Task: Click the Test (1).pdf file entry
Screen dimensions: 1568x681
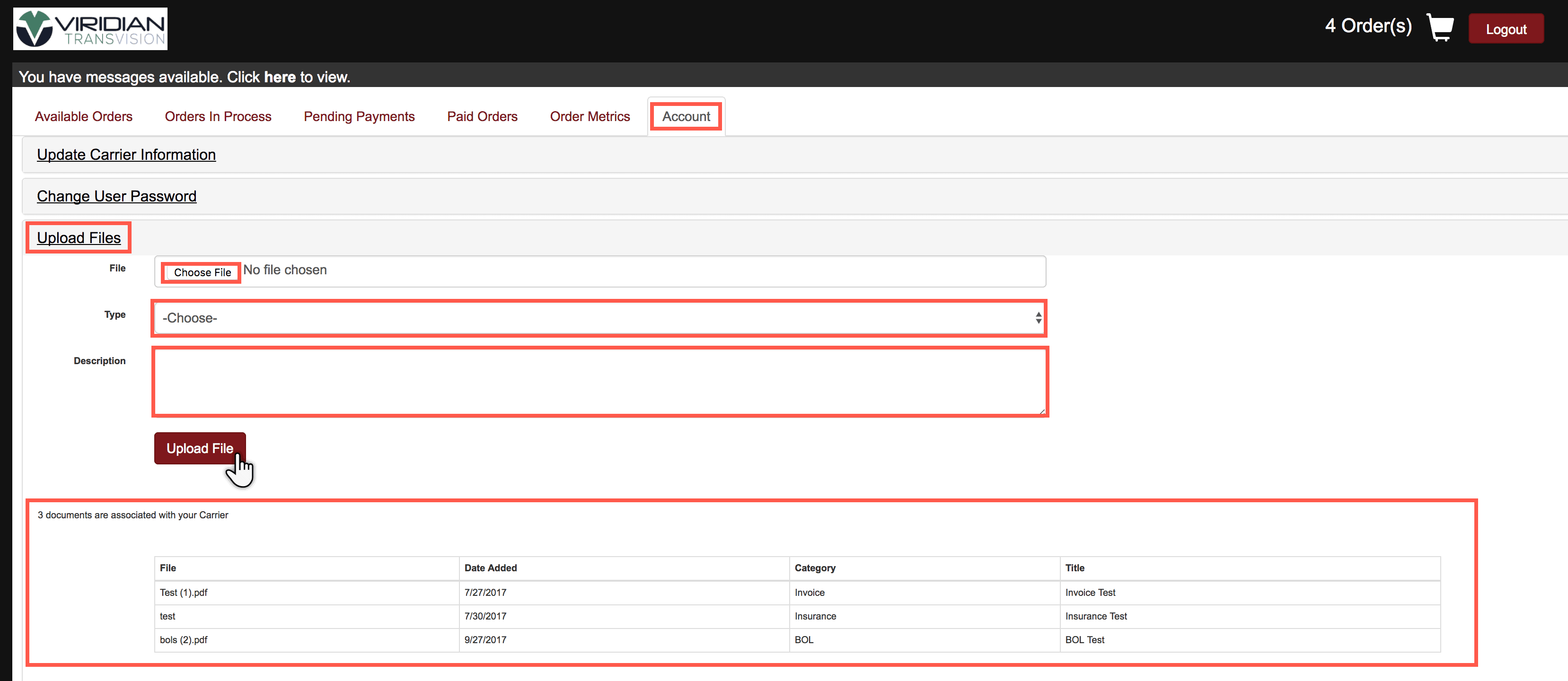Action: [x=183, y=592]
